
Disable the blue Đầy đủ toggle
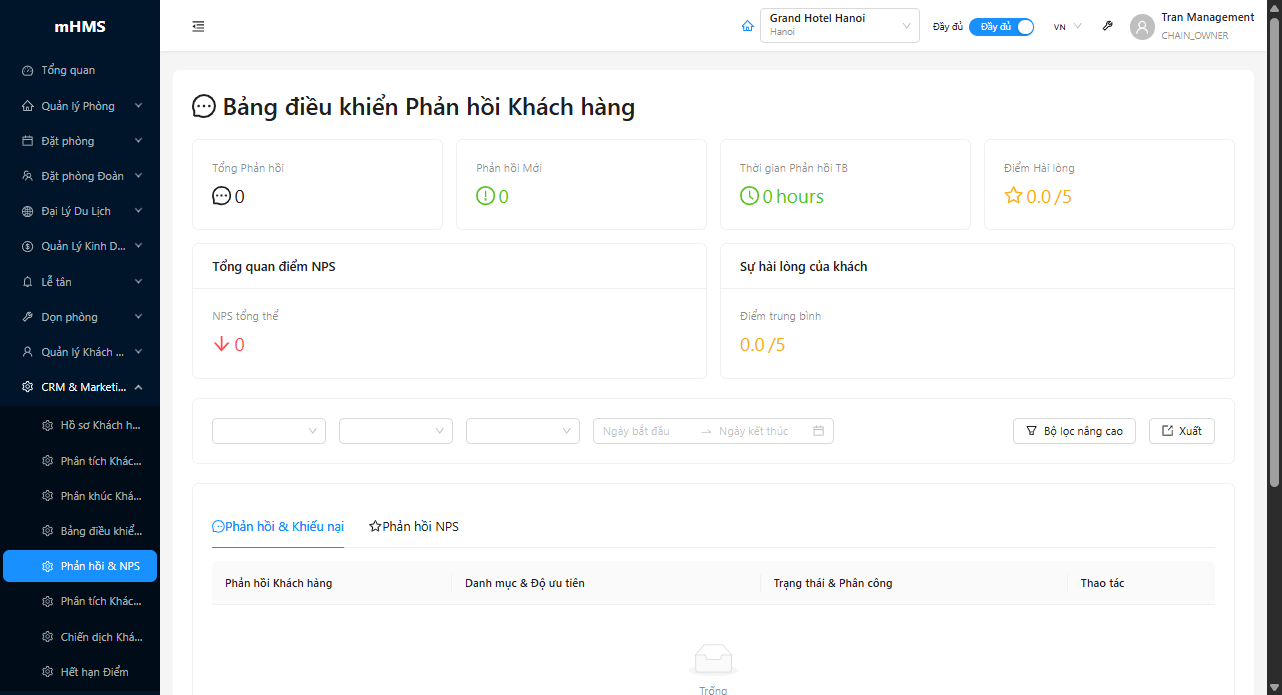coord(1001,26)
